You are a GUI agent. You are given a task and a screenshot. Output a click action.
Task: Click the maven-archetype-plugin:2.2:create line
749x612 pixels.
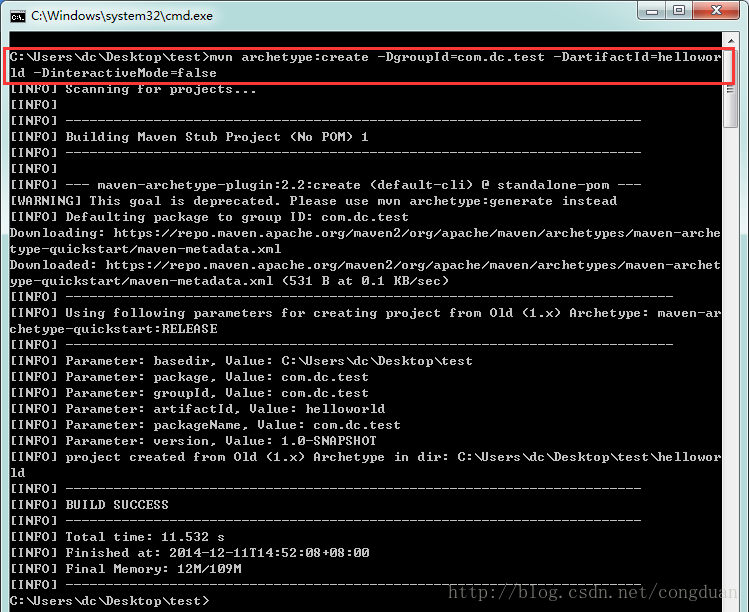tap(326, 185)
